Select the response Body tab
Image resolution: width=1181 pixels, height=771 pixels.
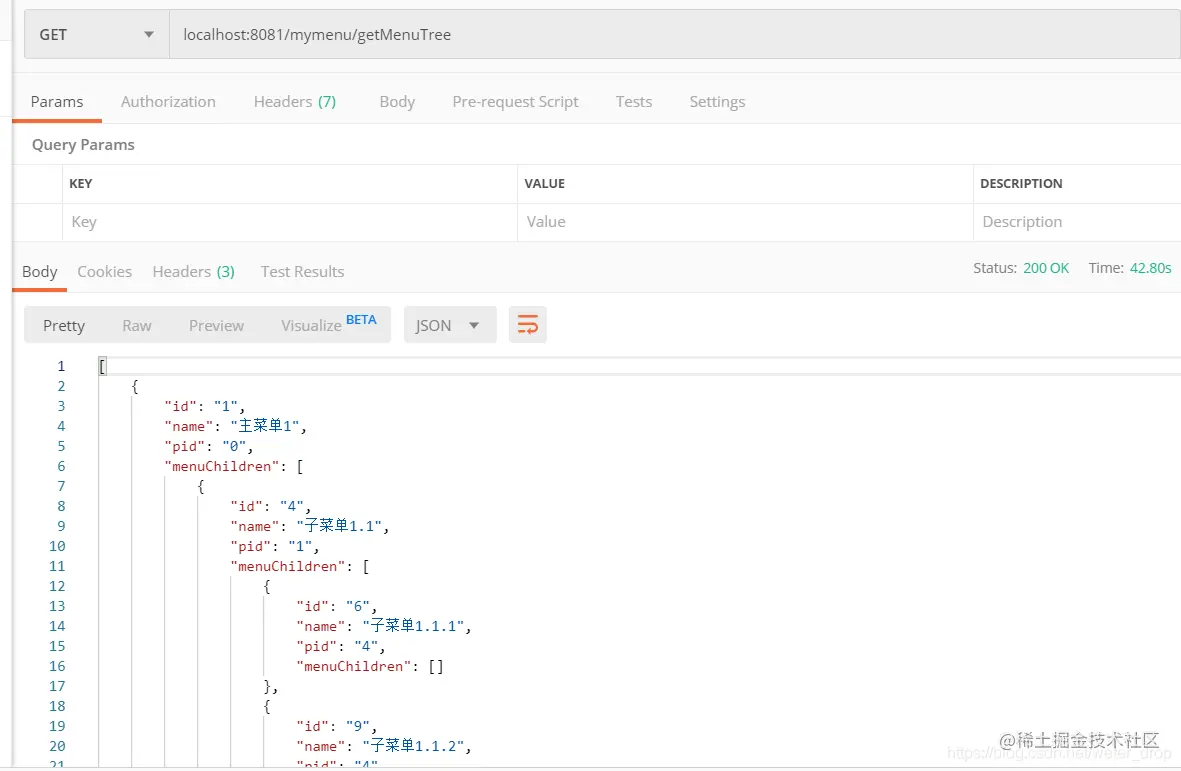coord(40,272)
